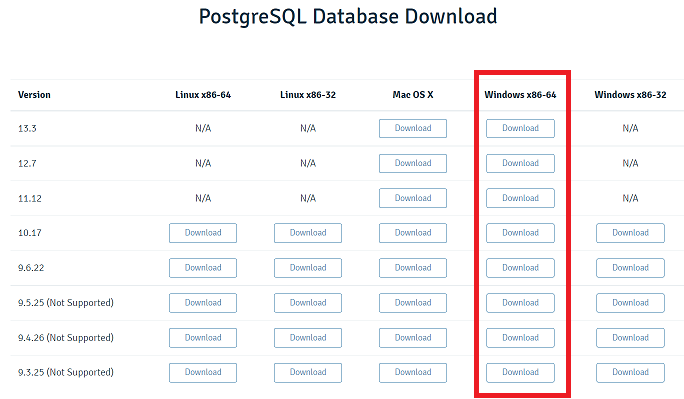Screen dimensions: 684x399
Task: Download version 10.17 for Linux x86-64
Action: pos(203,233)
